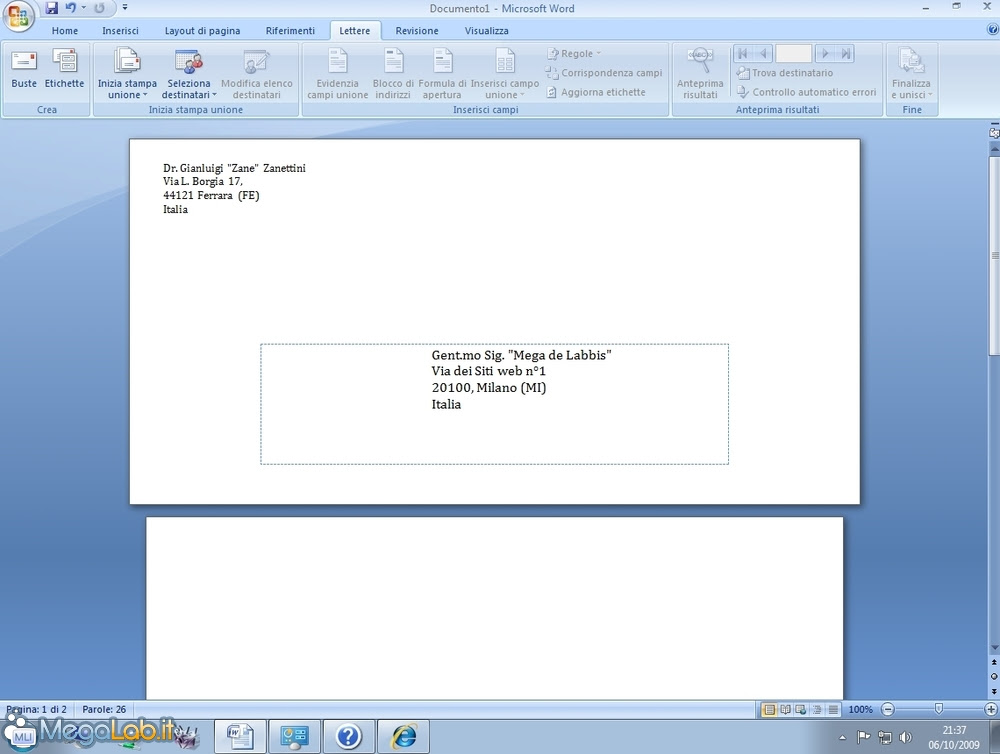Image resolution: width=1000 pixels, height=754 pixels.
Task: Switch to the Revisione ribbon tab
Action: [416, 30]
